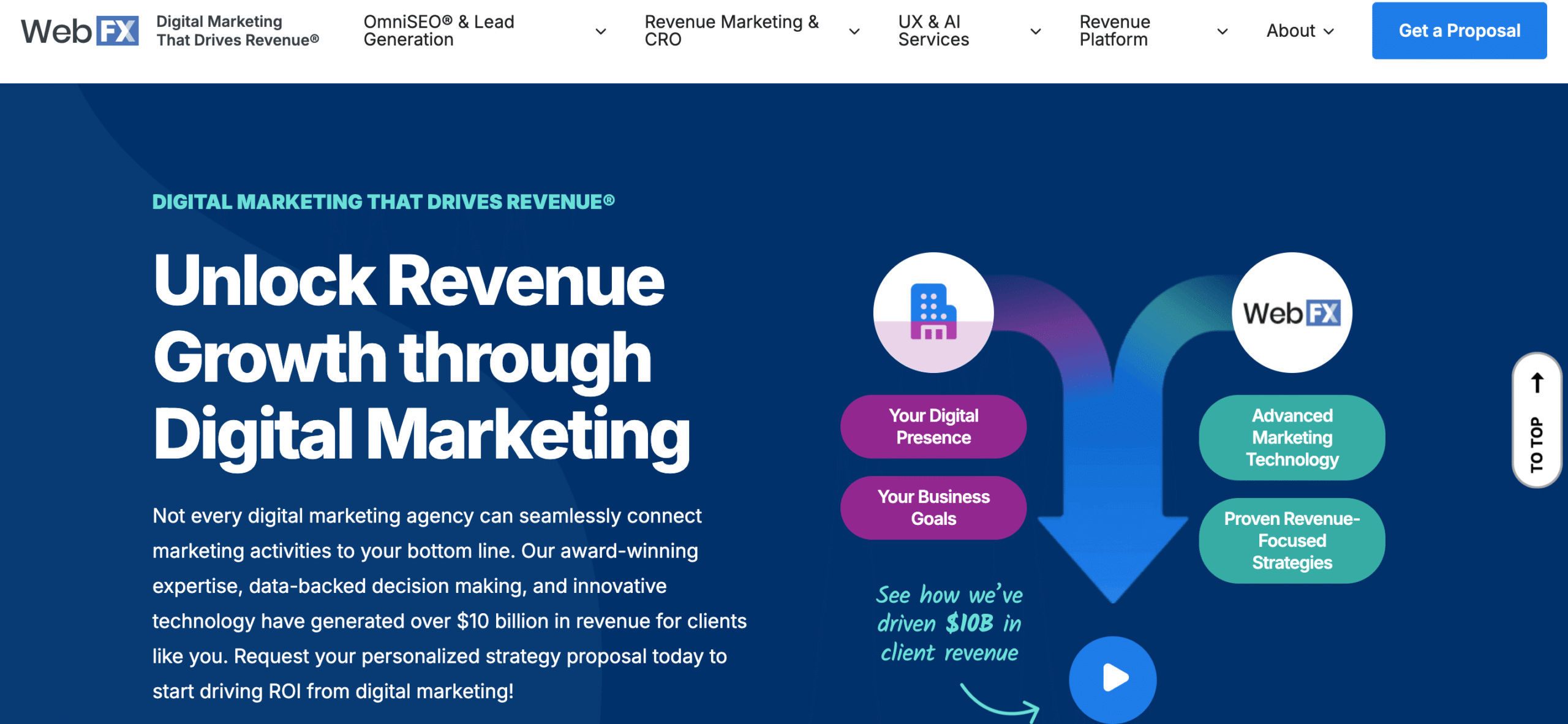Open the UX & AI Services menu
1568x724 pixels.
pyautogui.click(x=933, y=31)
